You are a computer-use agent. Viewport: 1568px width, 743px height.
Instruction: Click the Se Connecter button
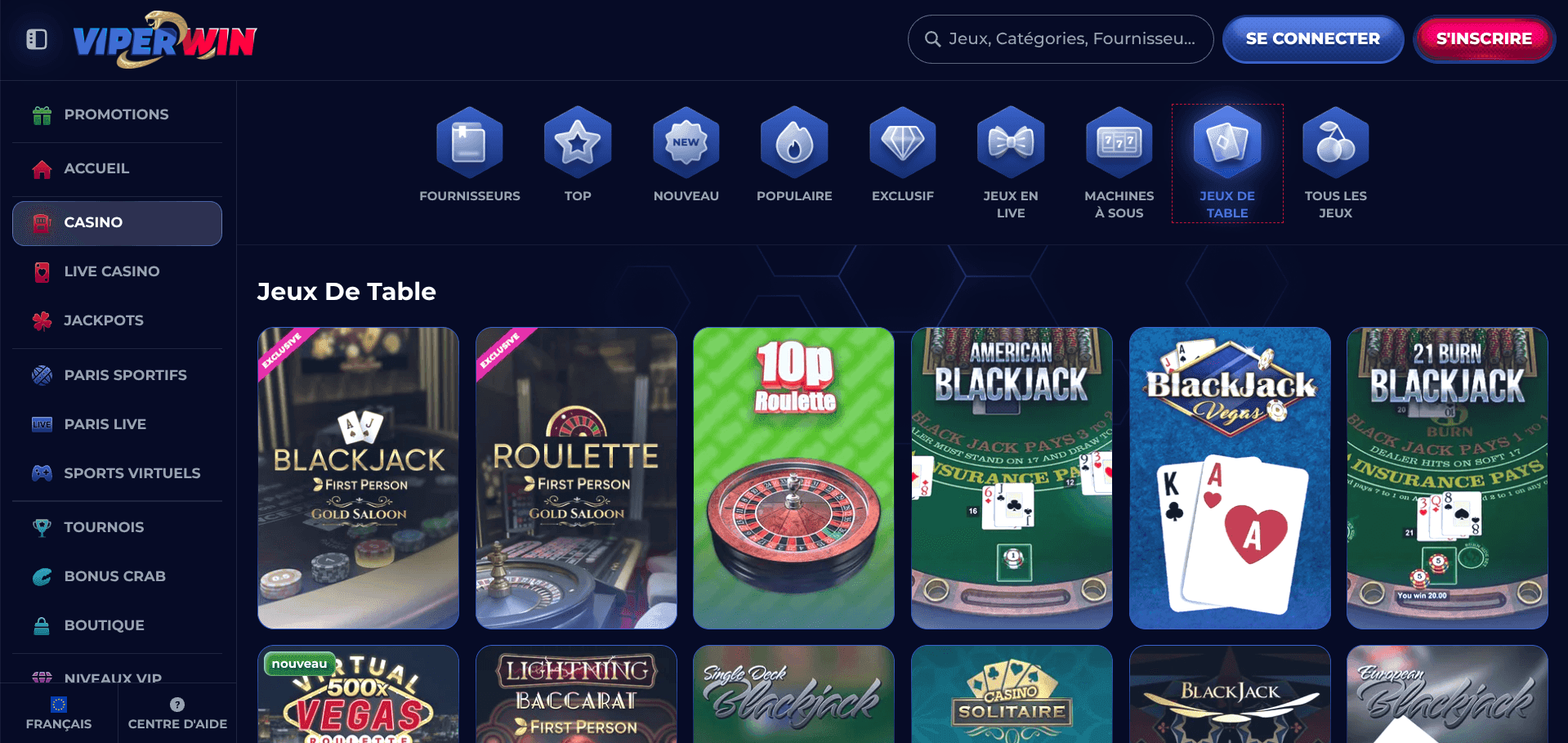pyautogui.click(x=1312, y=39)
